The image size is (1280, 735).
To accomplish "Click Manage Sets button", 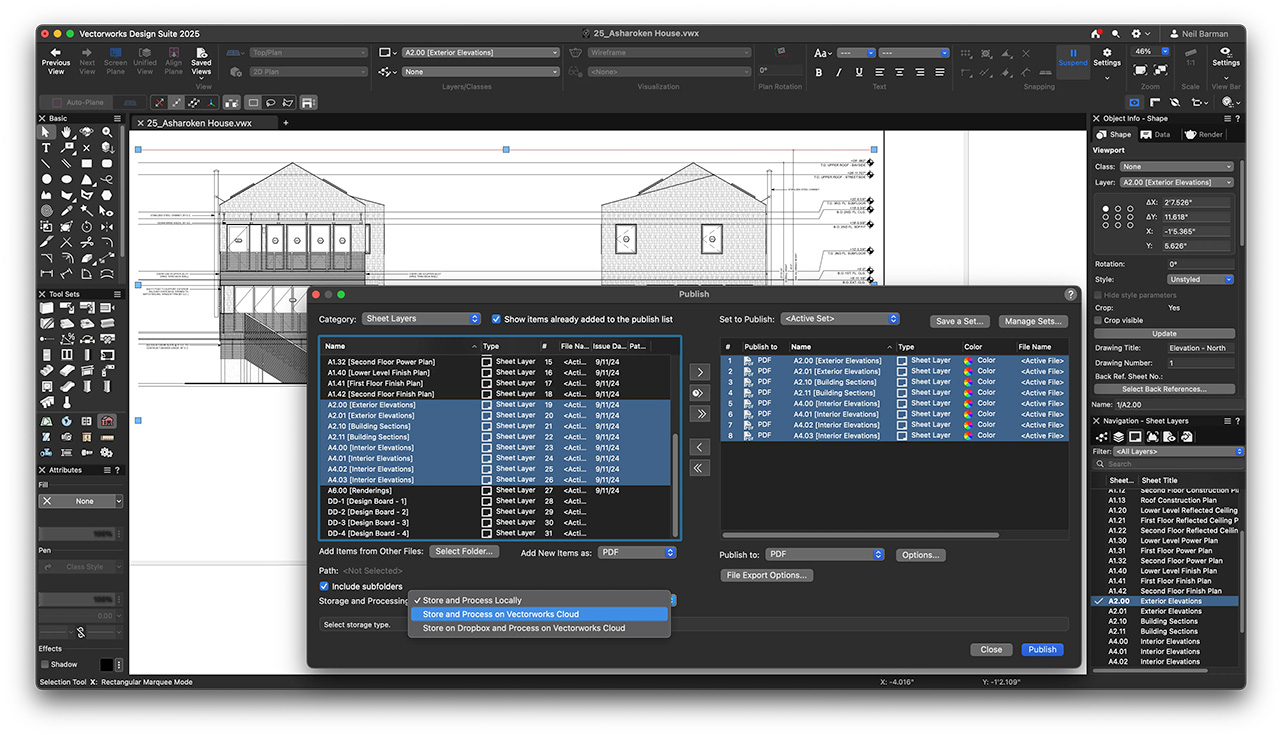I will point(1033,321).
